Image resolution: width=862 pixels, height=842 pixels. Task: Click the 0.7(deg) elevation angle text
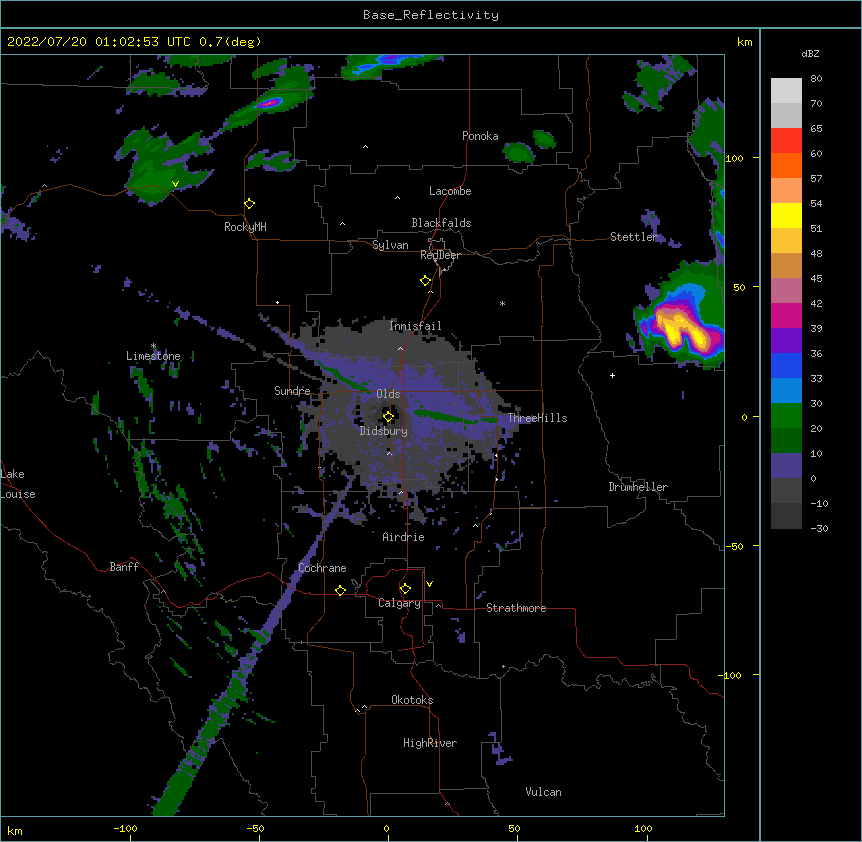point(230,42)
